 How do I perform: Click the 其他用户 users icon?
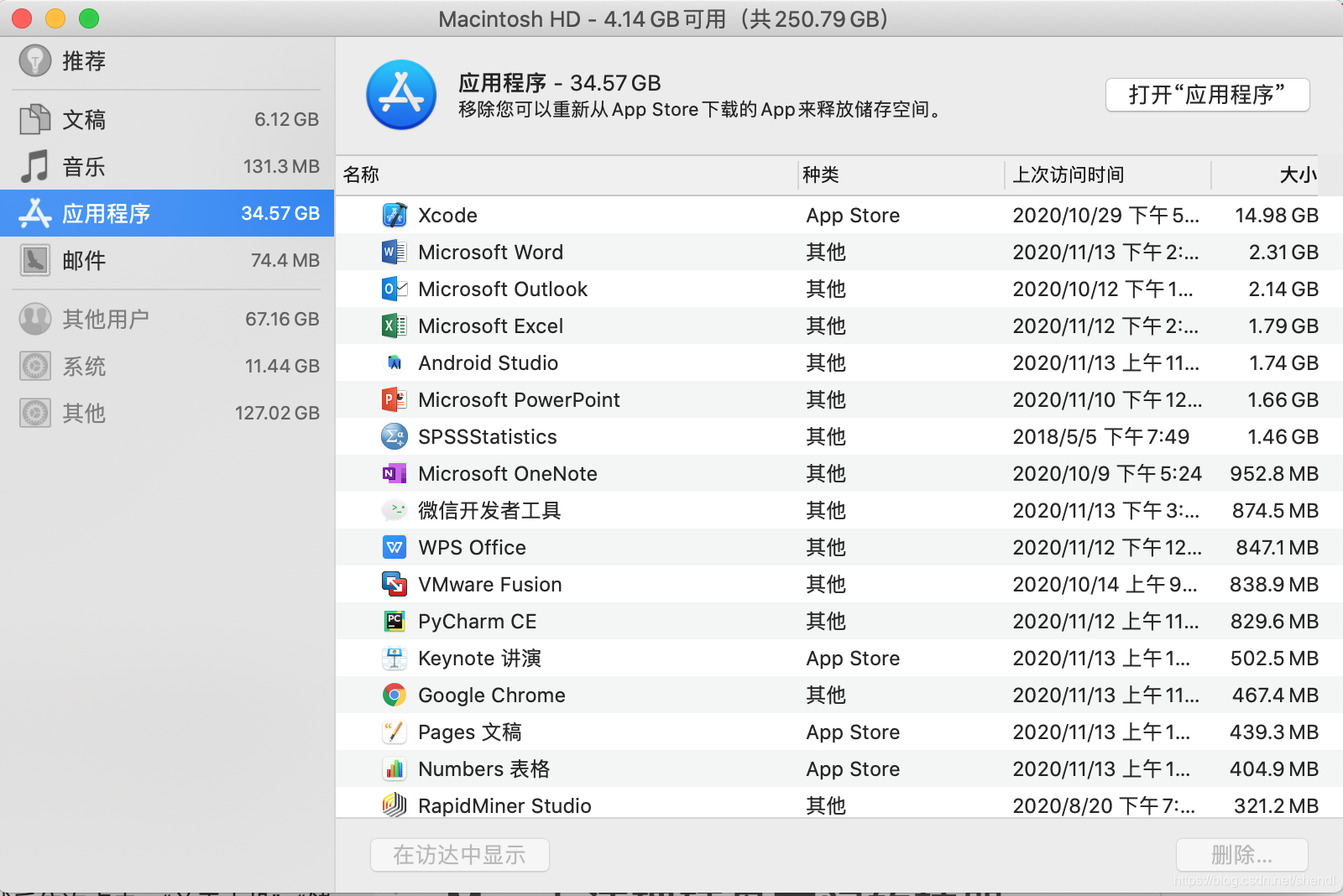[x=35, y=319]
